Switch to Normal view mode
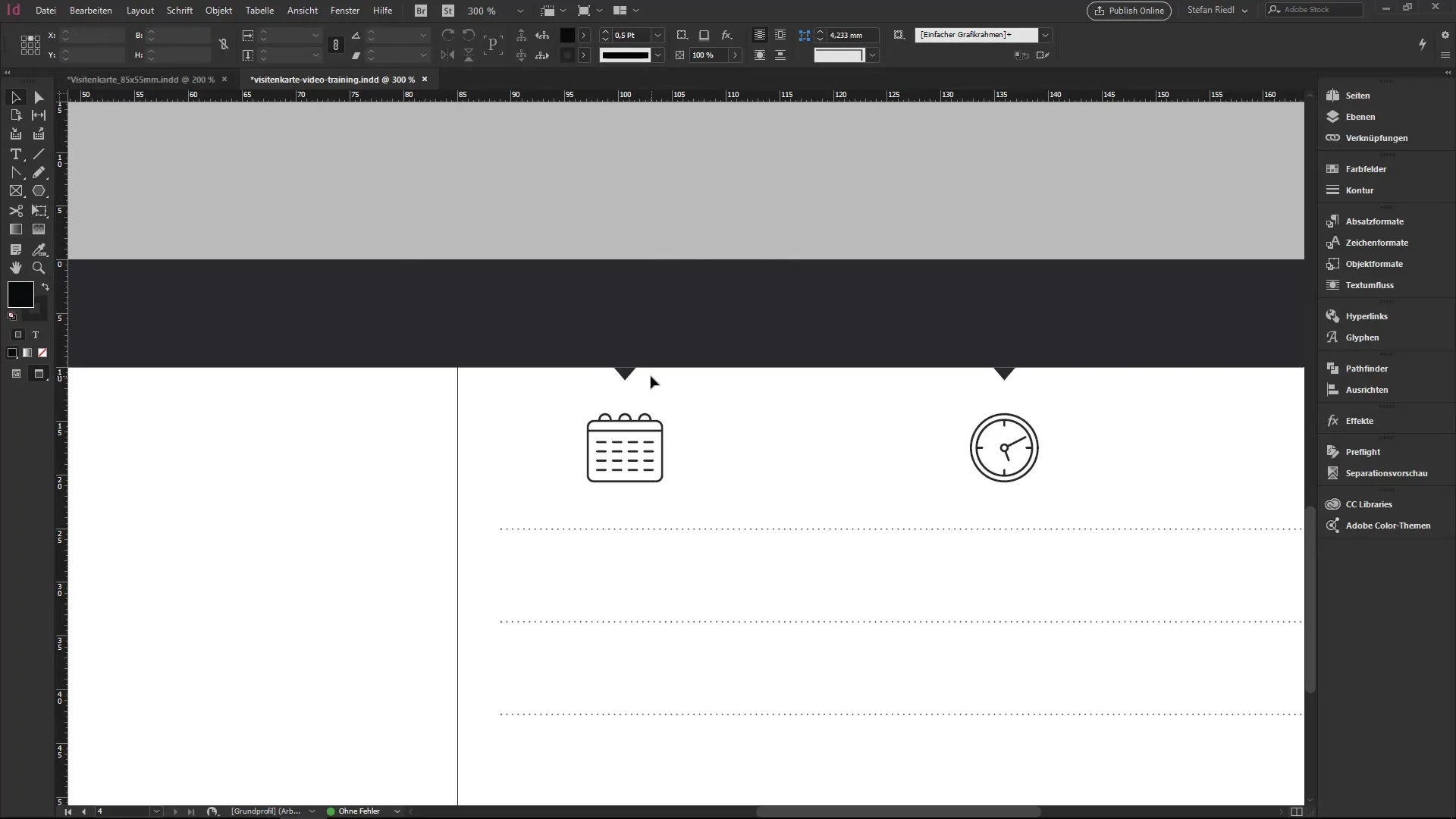The height and width of the screenshot is (819, 1456). (16, 374)
